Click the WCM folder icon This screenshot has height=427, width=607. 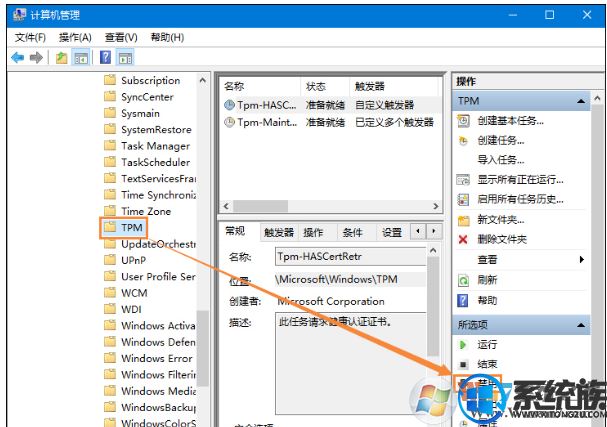[110, 293]
